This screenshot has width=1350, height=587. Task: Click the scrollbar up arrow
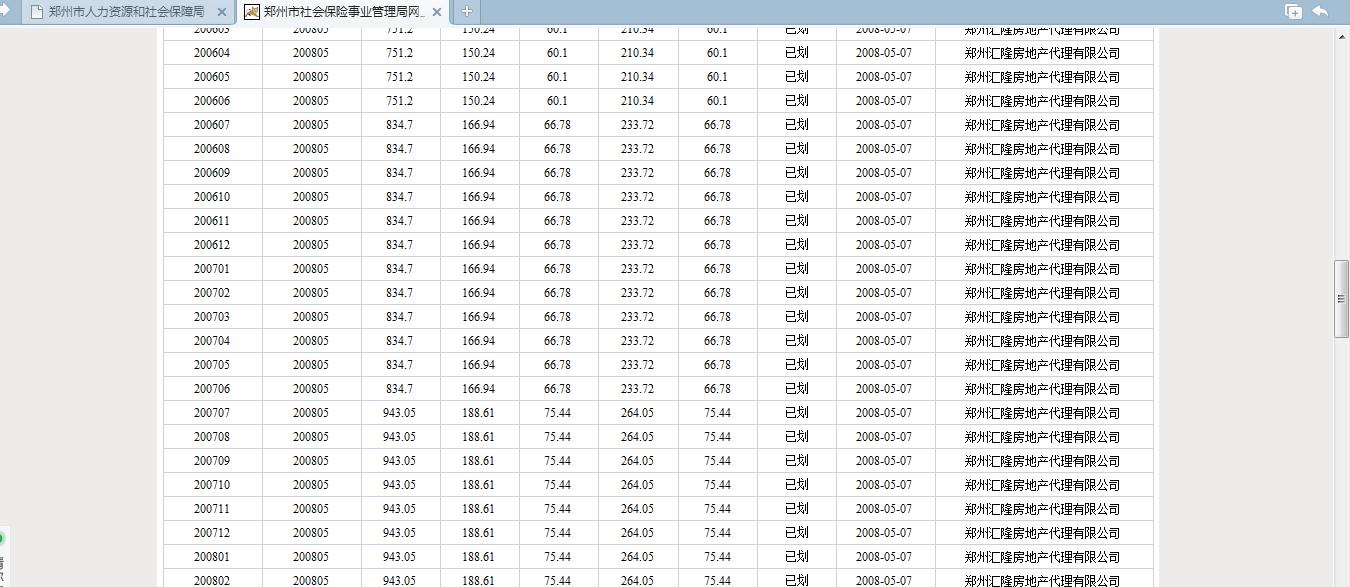coord(1342,36)
